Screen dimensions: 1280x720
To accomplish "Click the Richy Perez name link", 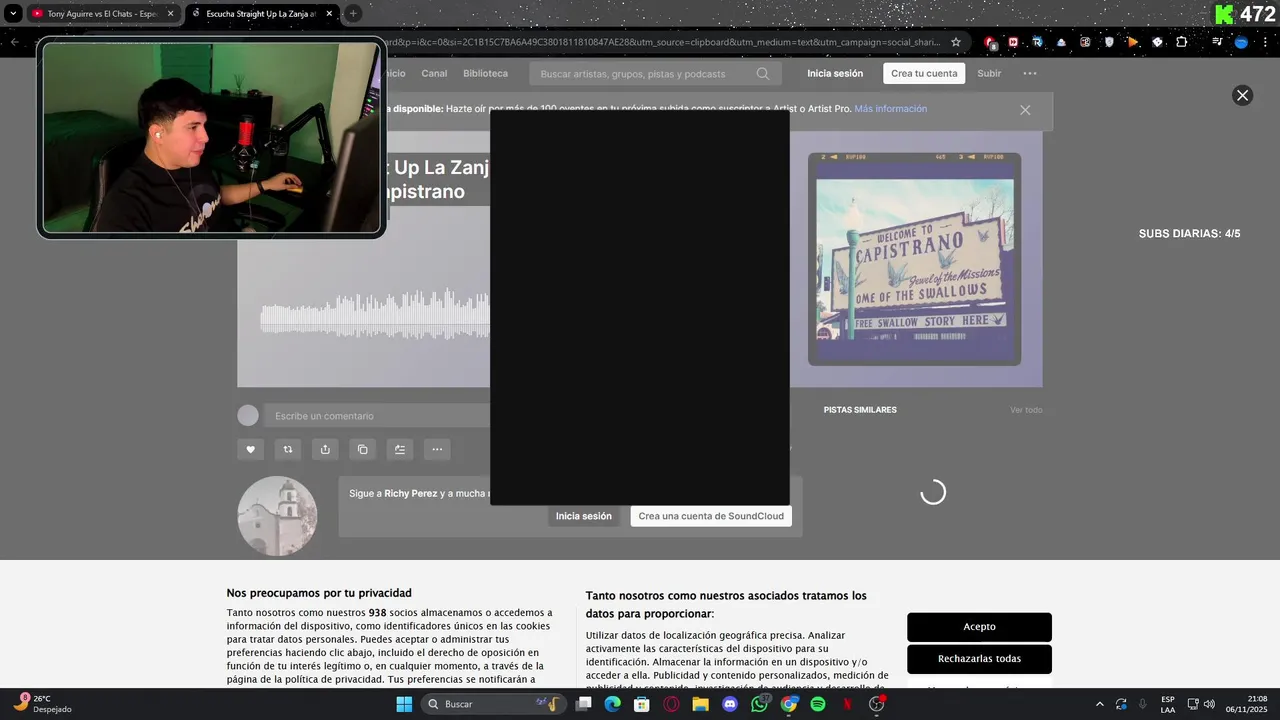I will (411, 493).
